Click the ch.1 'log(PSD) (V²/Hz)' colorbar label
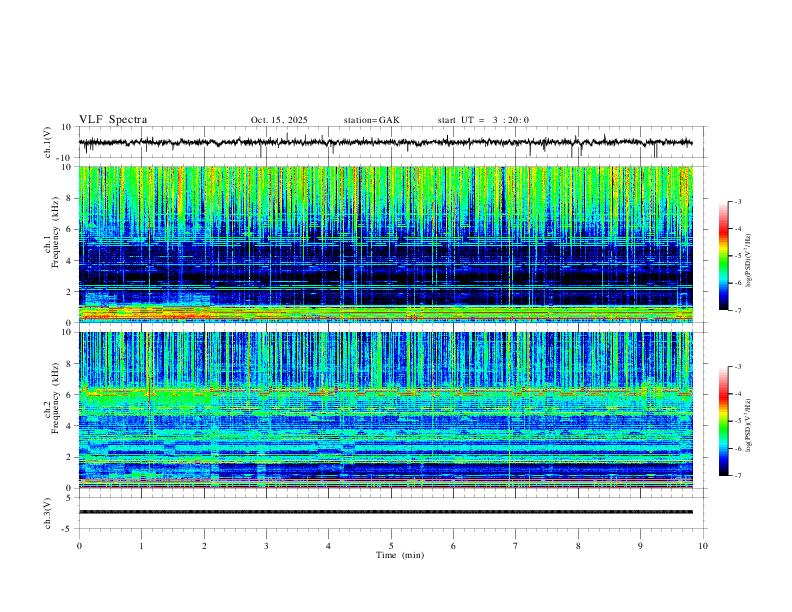792x612 pixels. [748, 261]
